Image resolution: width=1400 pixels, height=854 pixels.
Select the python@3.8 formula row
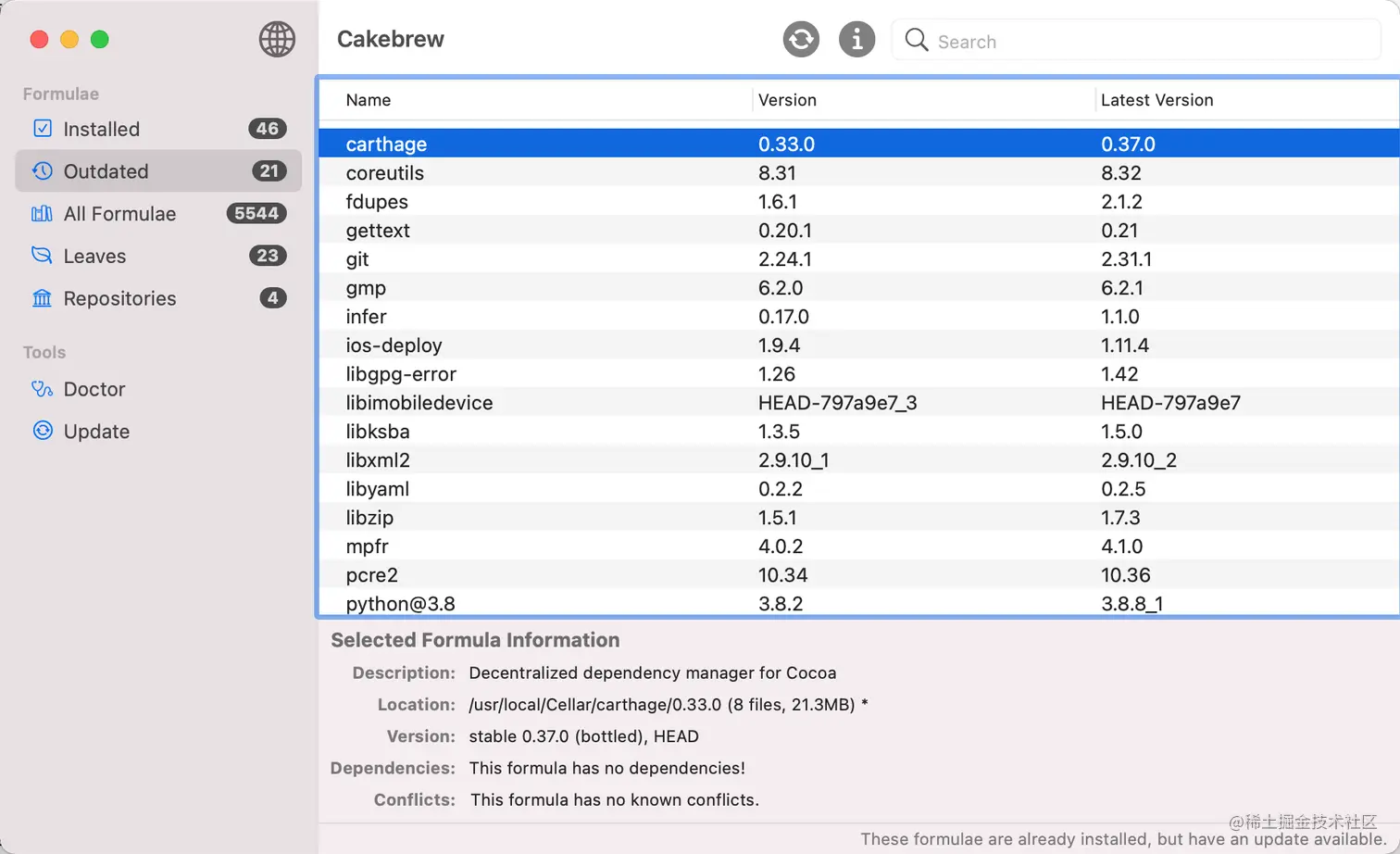tap(859, 602)
